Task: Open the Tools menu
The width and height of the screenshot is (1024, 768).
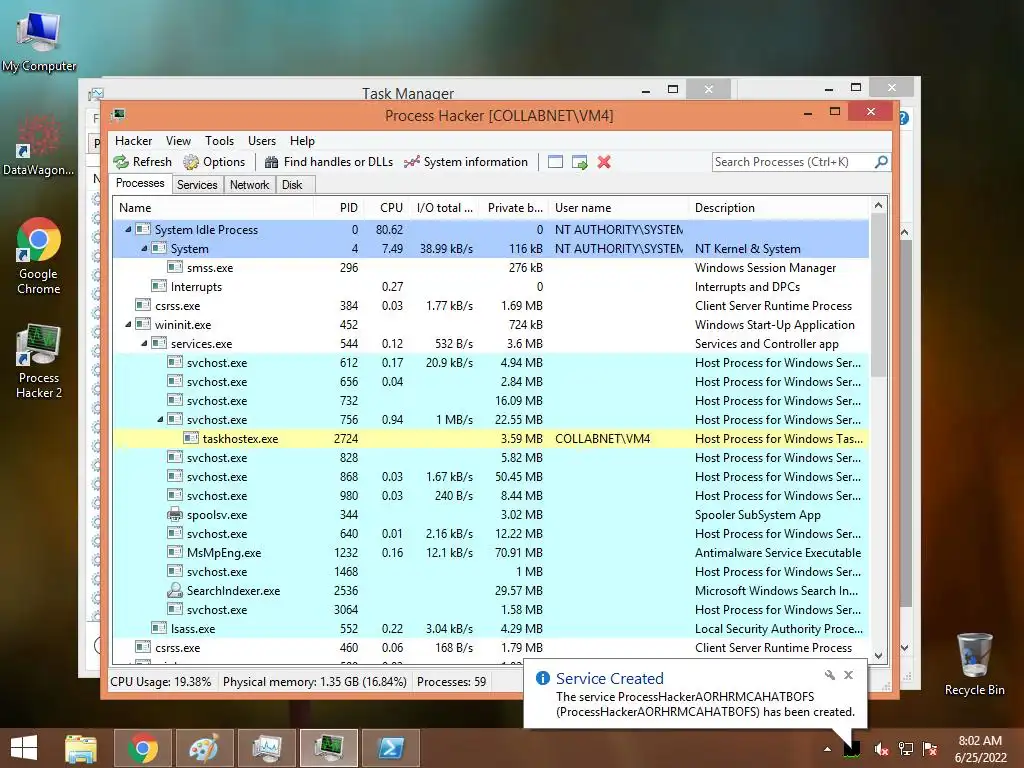Action: tap(219, 141)
